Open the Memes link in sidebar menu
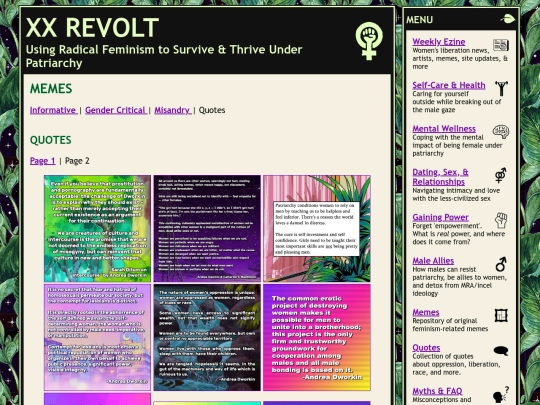Screen dimensions: 540x405 (x=426, y=312)
